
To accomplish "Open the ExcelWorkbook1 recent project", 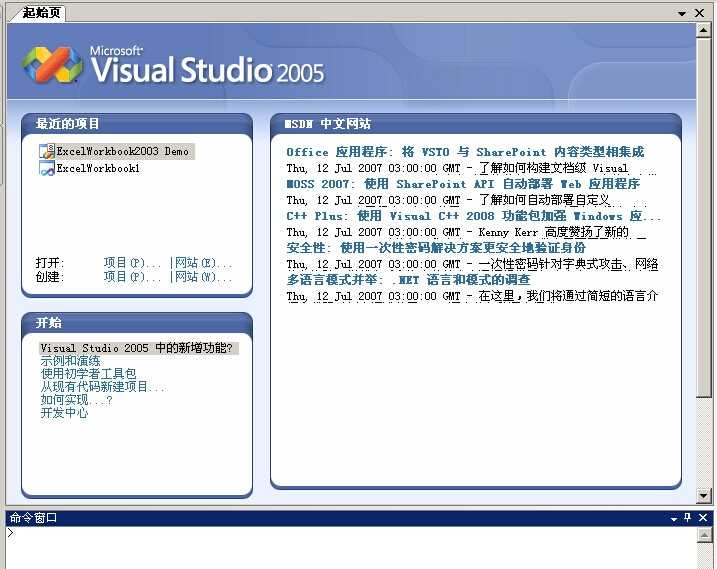I will point(98,168).
